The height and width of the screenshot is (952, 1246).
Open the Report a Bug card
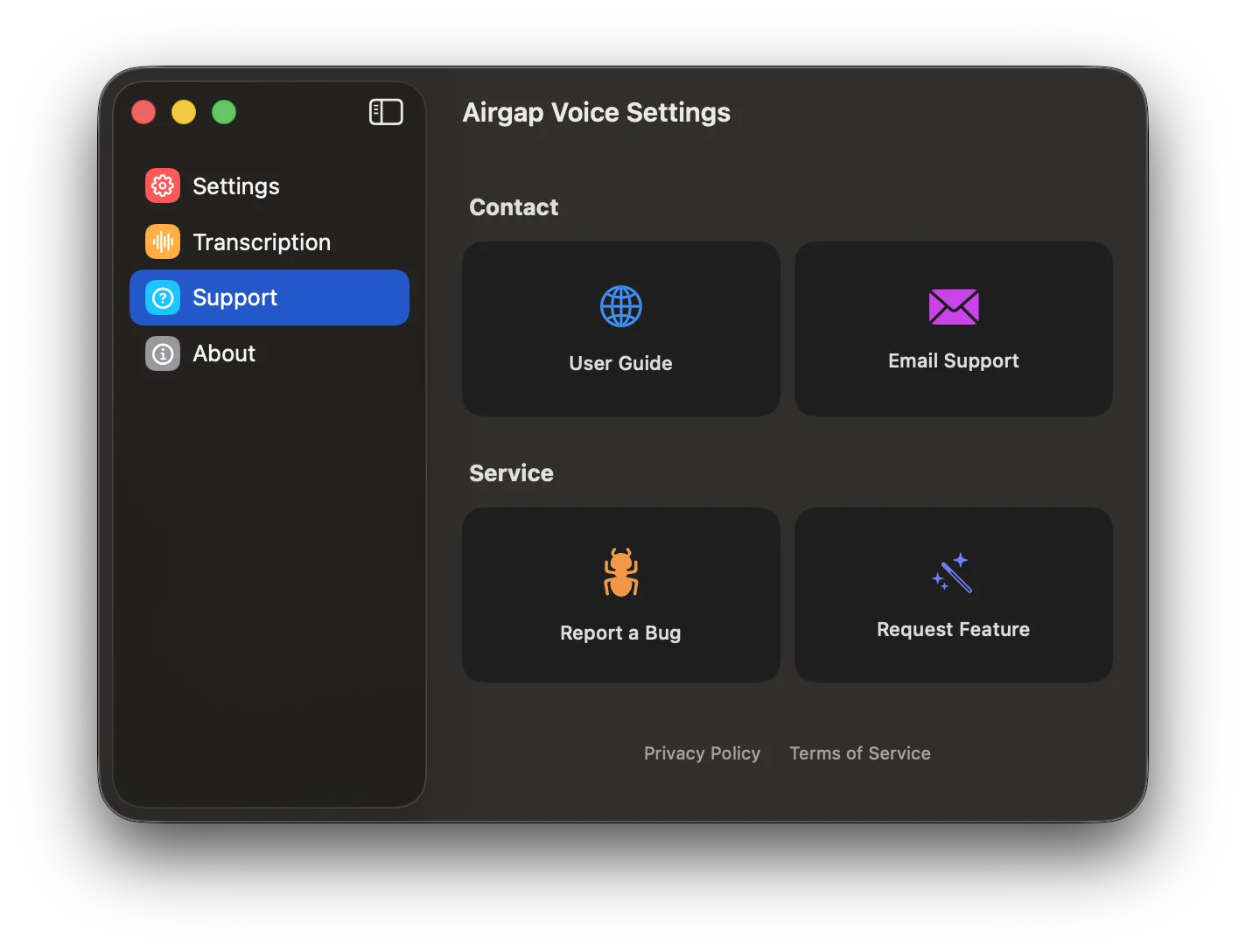point(620,595)
